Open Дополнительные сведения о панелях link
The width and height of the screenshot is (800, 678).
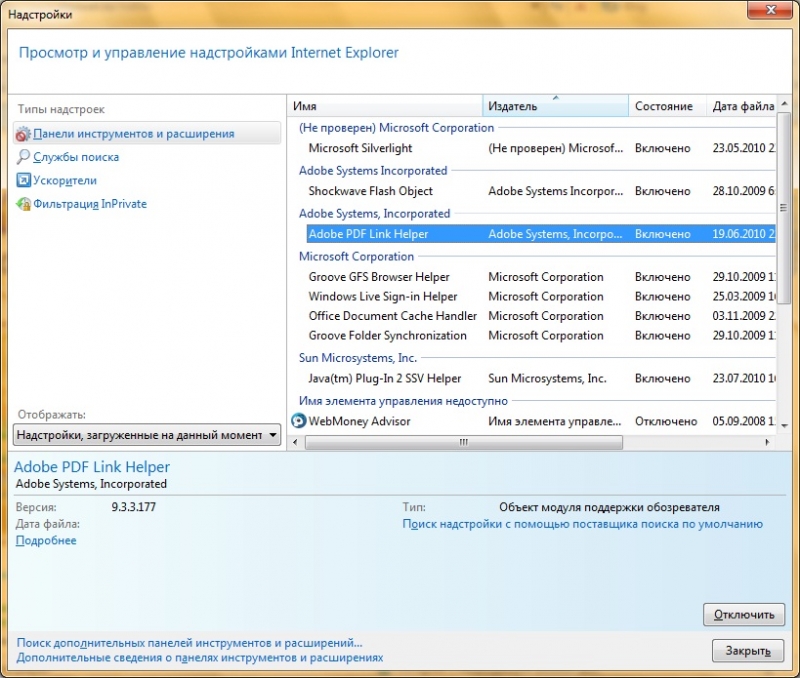pyautogui.click(x=199, y=658)
